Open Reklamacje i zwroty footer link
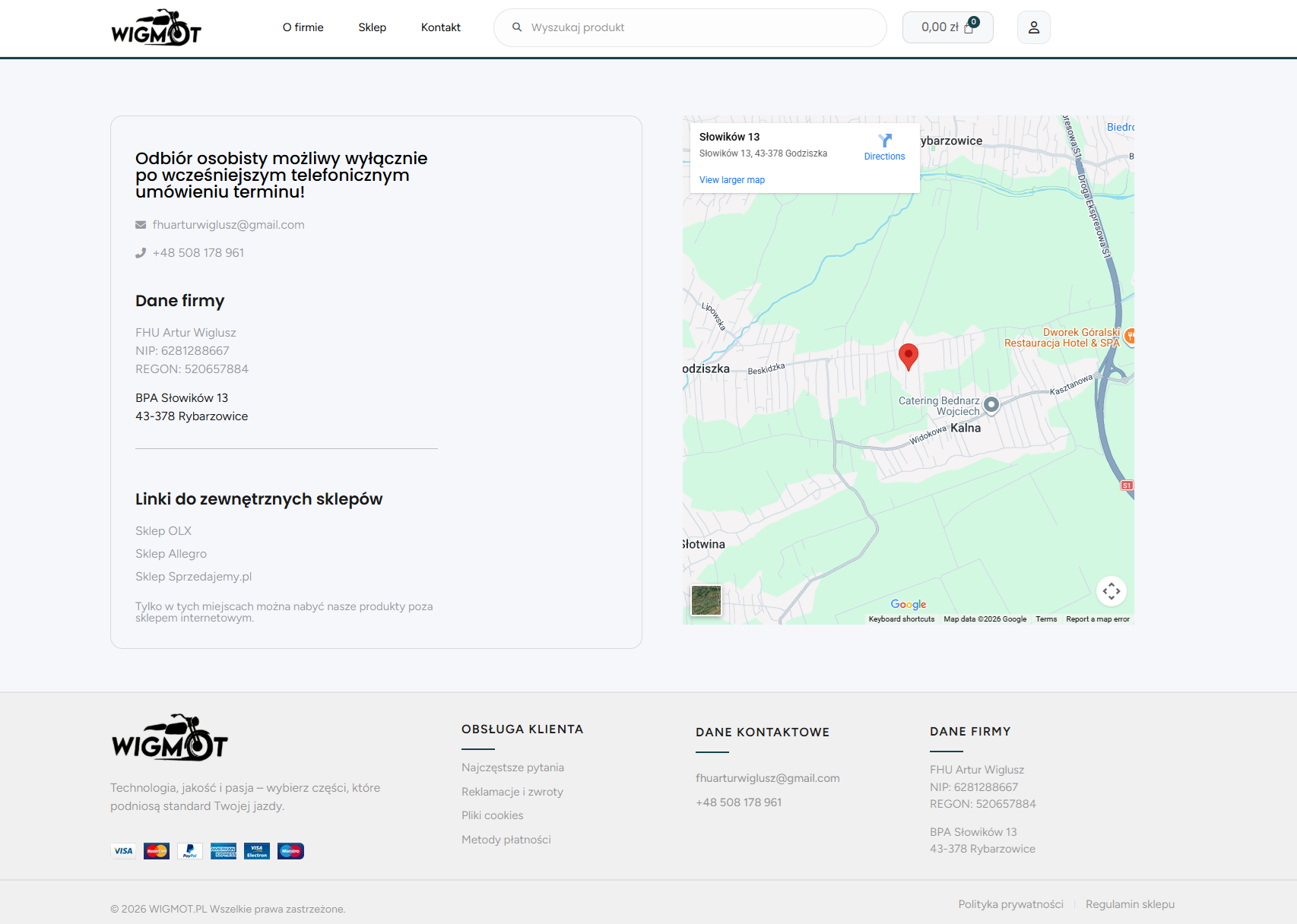 pyautogui.click(x=512, y=792)
